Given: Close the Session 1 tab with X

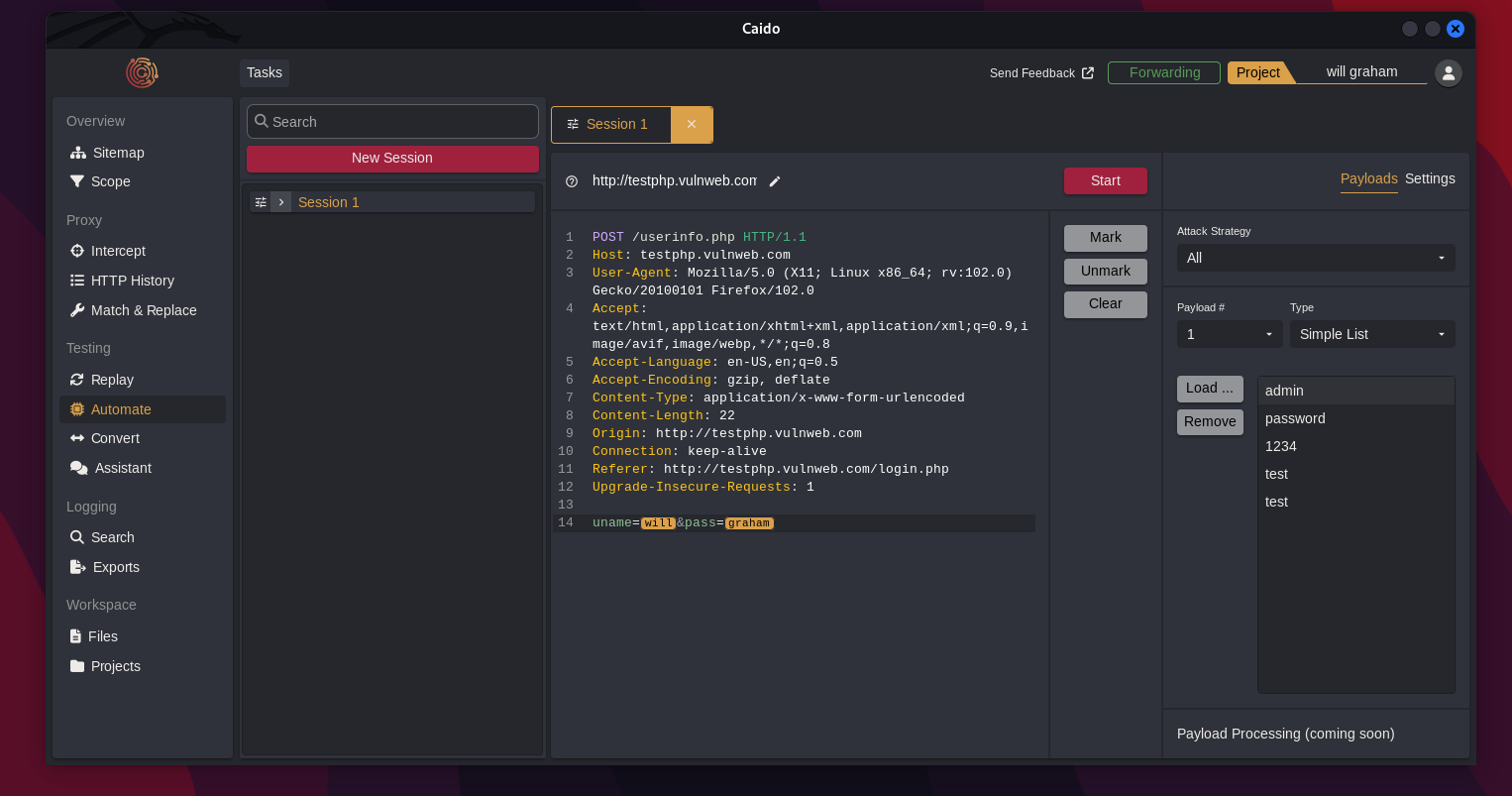Looking at the screenshot, I should [x=692, y=124].
